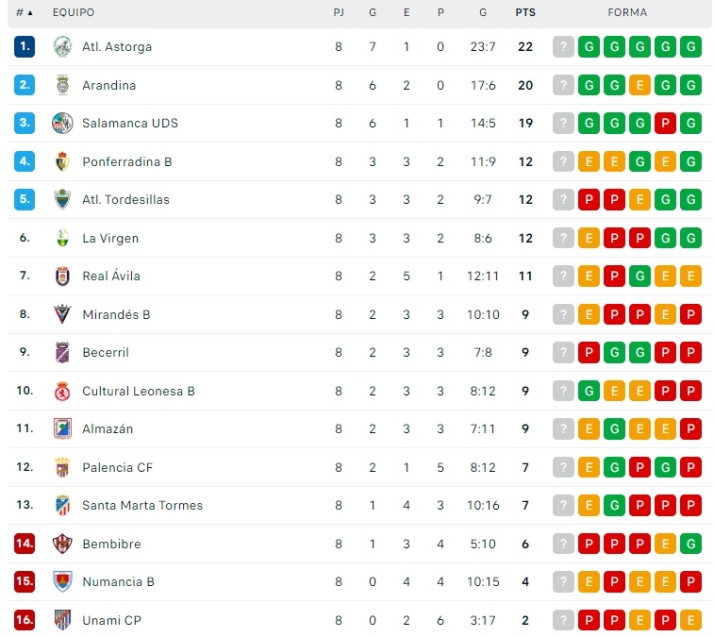Click the Unami CP crest icon

point(63,620)
